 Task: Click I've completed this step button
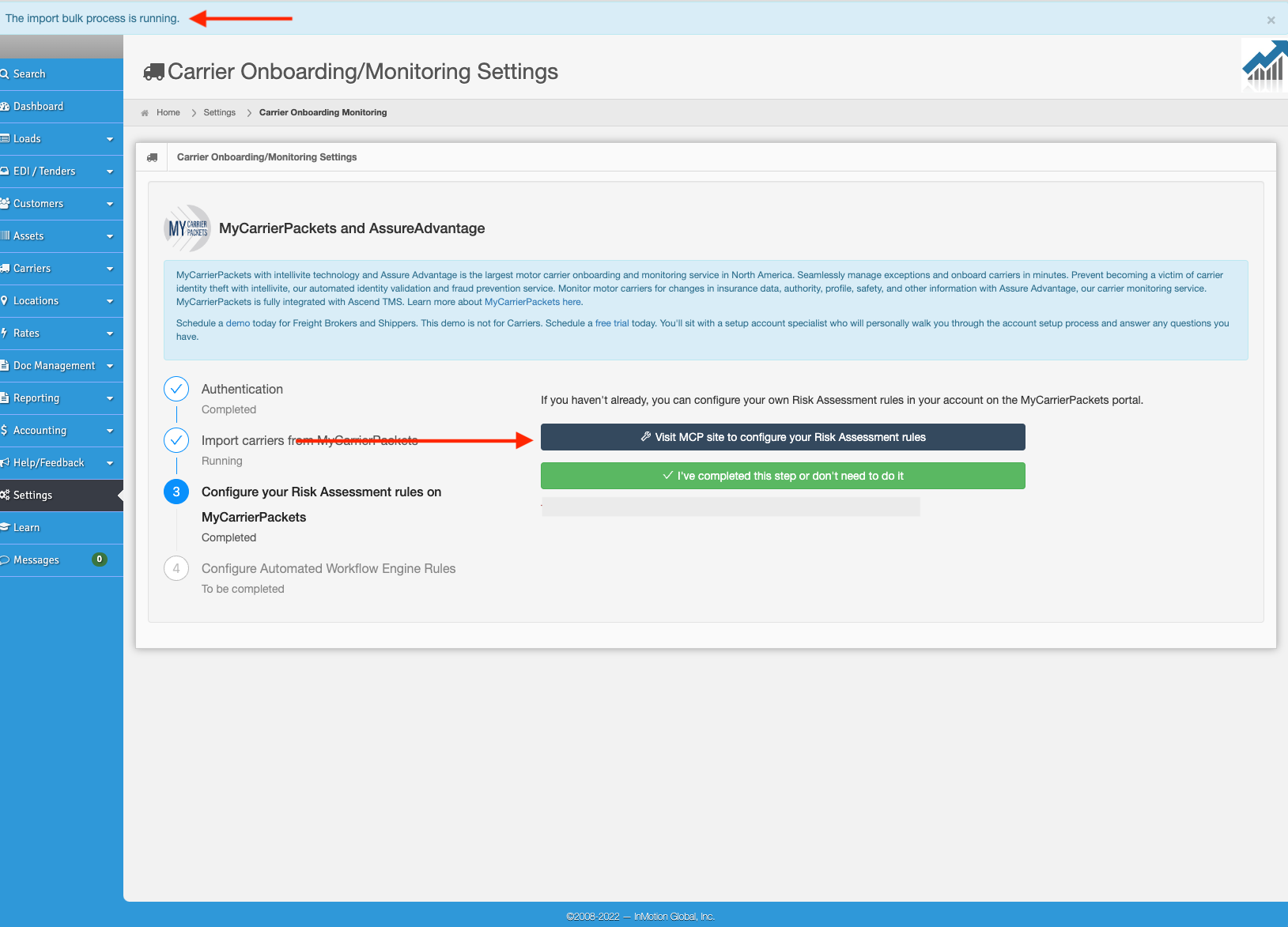(x=783, y=476)
